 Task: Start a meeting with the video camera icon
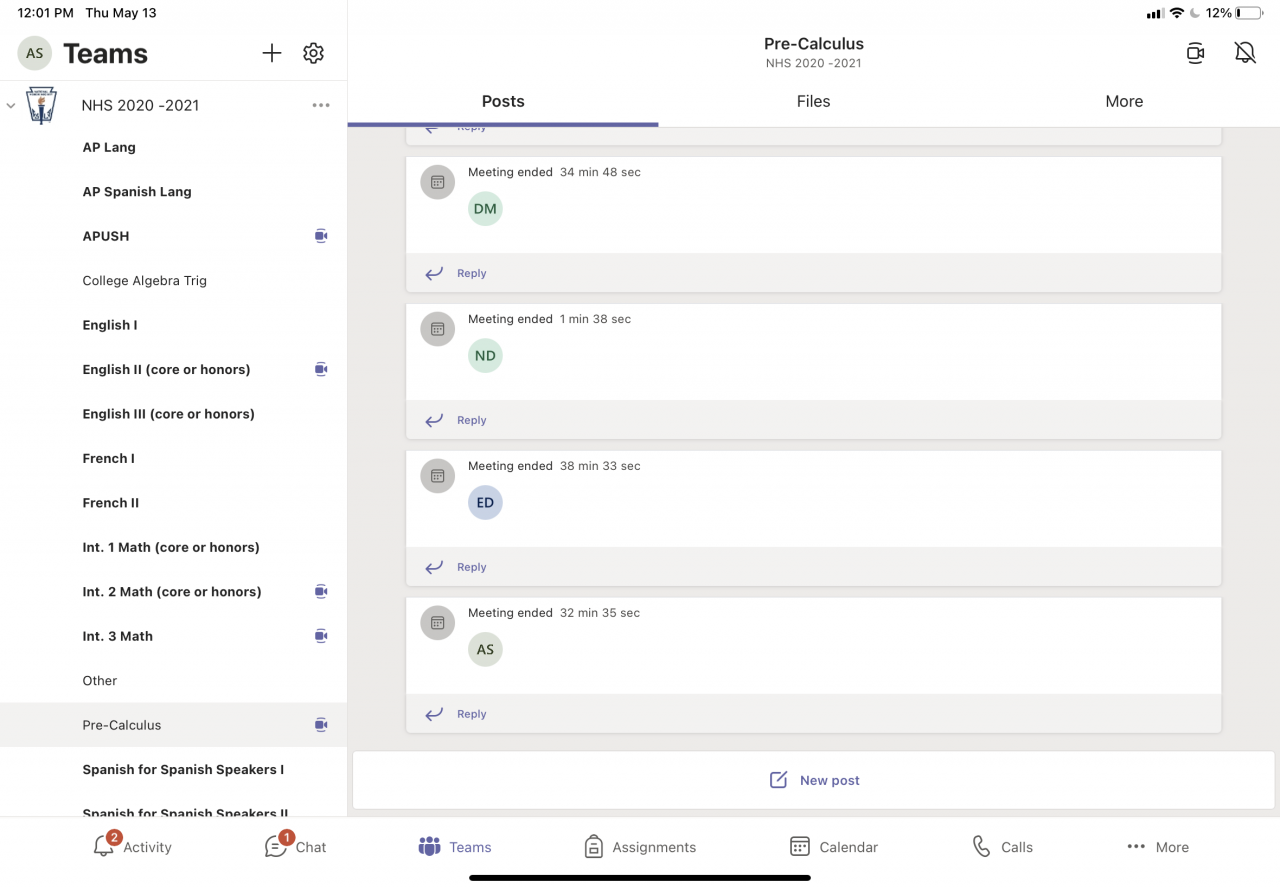point(1195,53)
